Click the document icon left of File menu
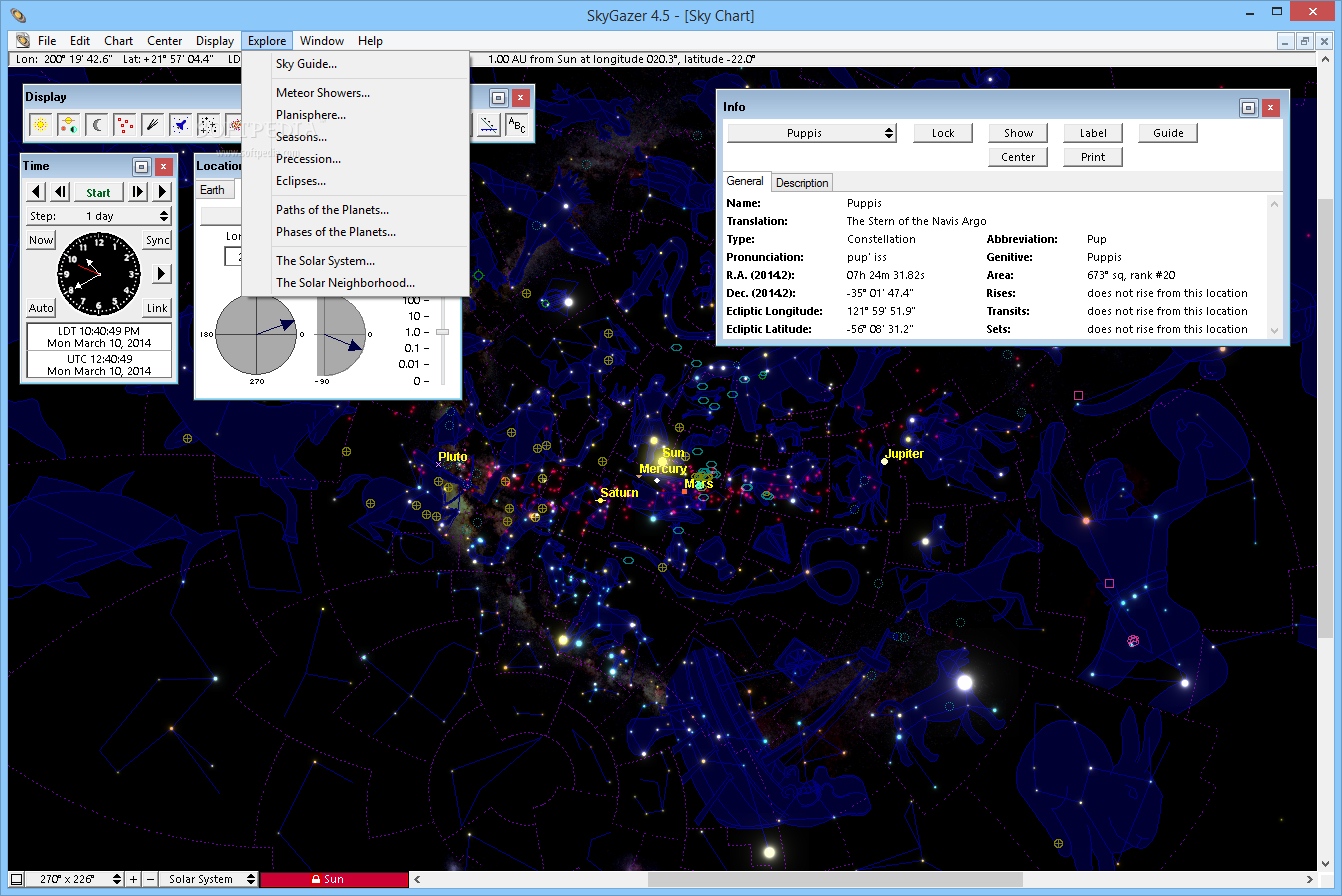Screen dimensions: 1342x896 click(22, 41)
